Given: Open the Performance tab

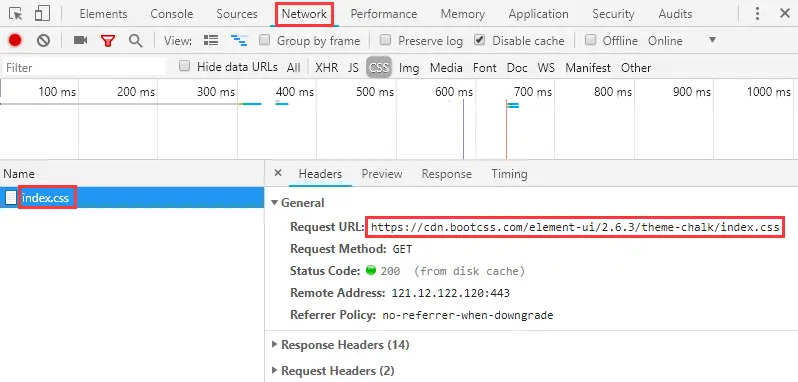Looking at the screenshot, I should (384, 14).
